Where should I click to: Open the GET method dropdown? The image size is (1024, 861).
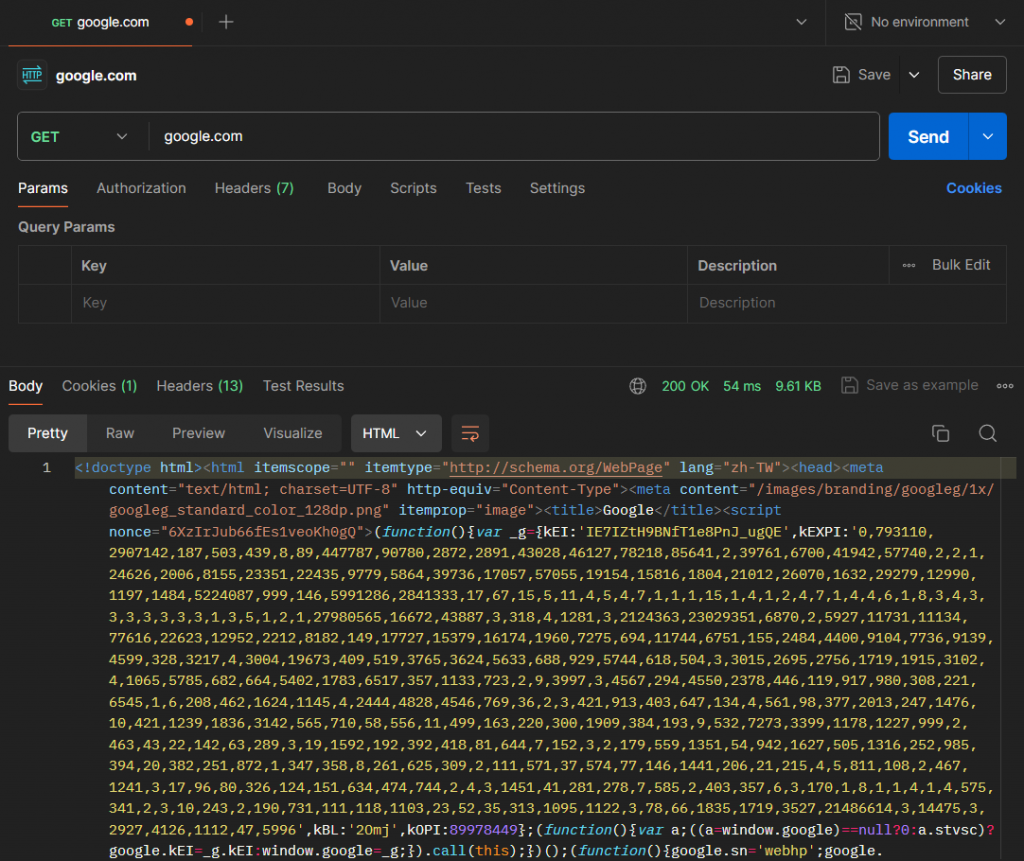(x=79, y=137)
